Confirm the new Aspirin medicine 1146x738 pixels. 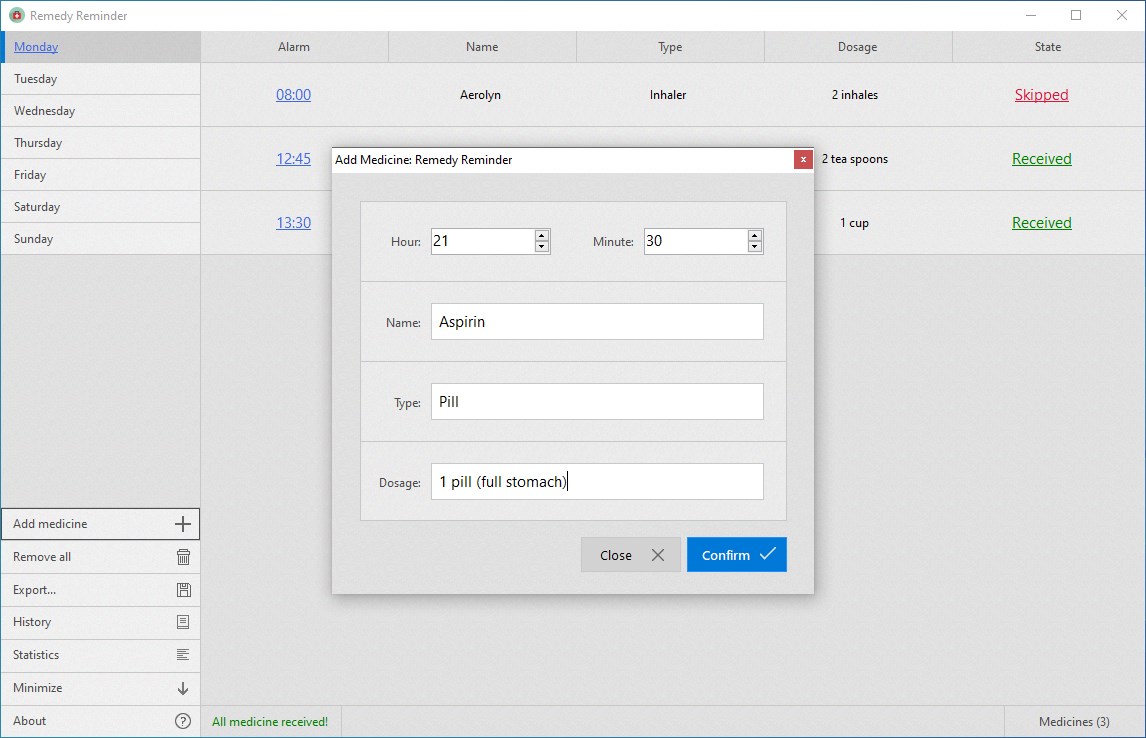(x=737, y=554)
